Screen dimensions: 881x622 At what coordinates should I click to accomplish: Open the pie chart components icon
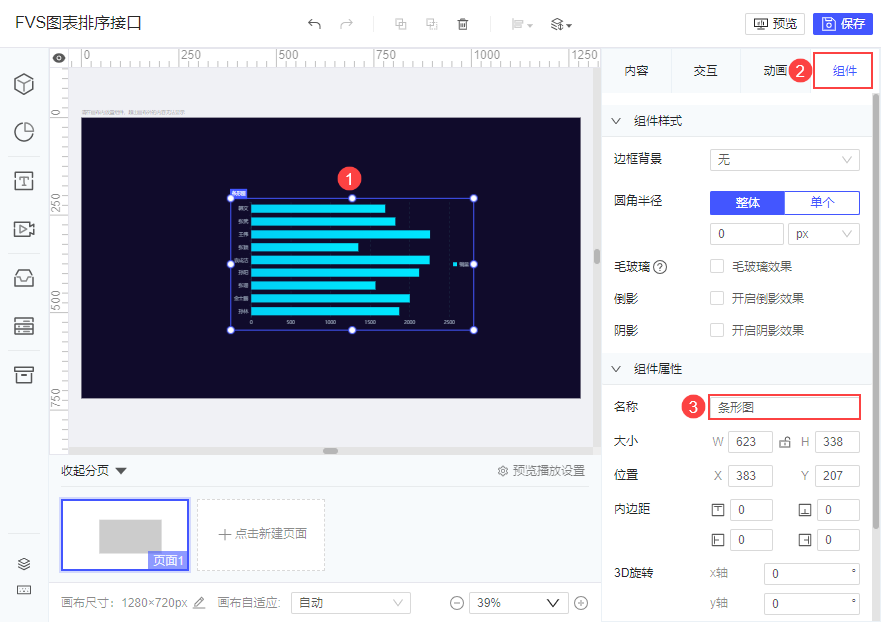click(24, 132)
